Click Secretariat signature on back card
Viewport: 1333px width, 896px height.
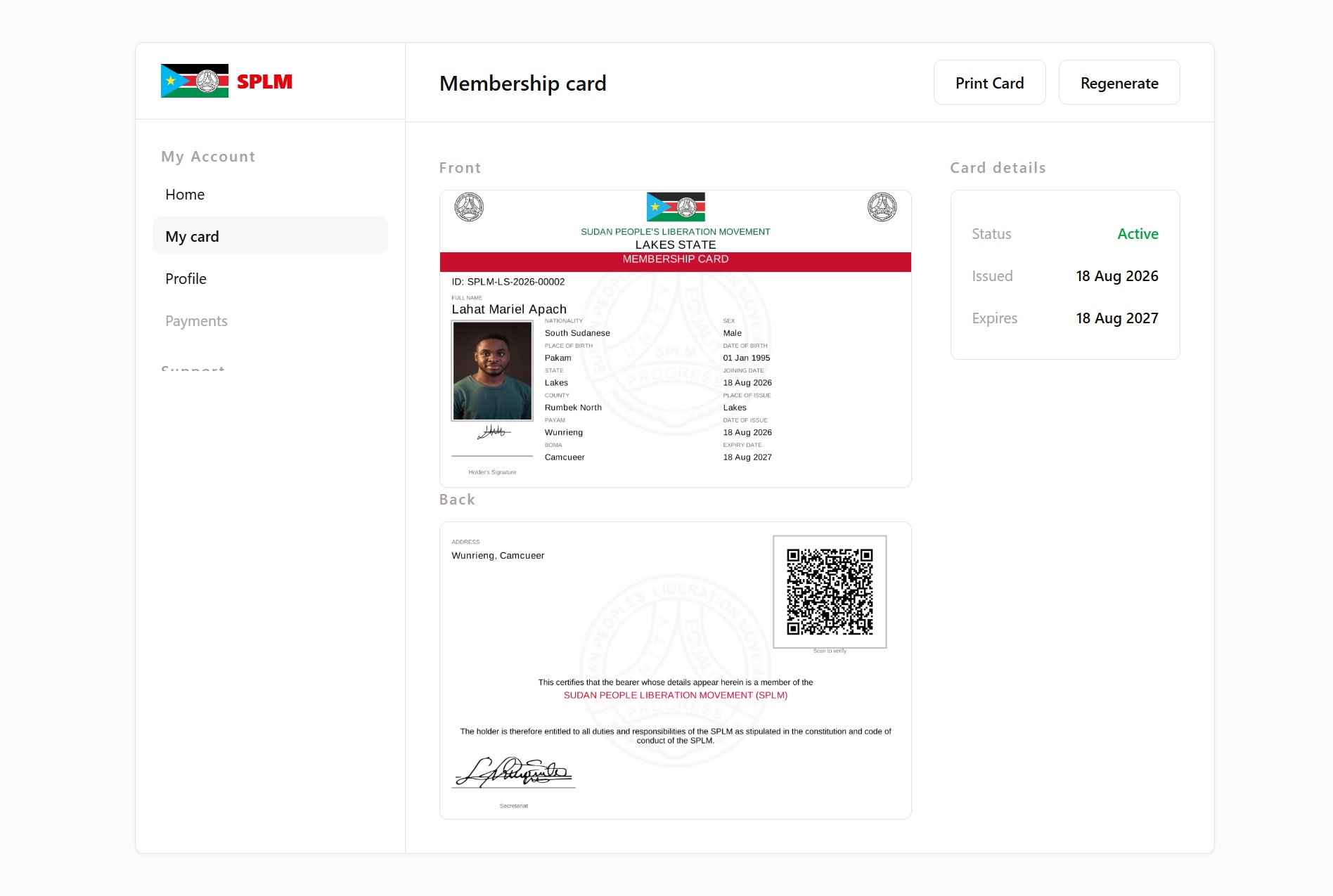coord(514,772)
